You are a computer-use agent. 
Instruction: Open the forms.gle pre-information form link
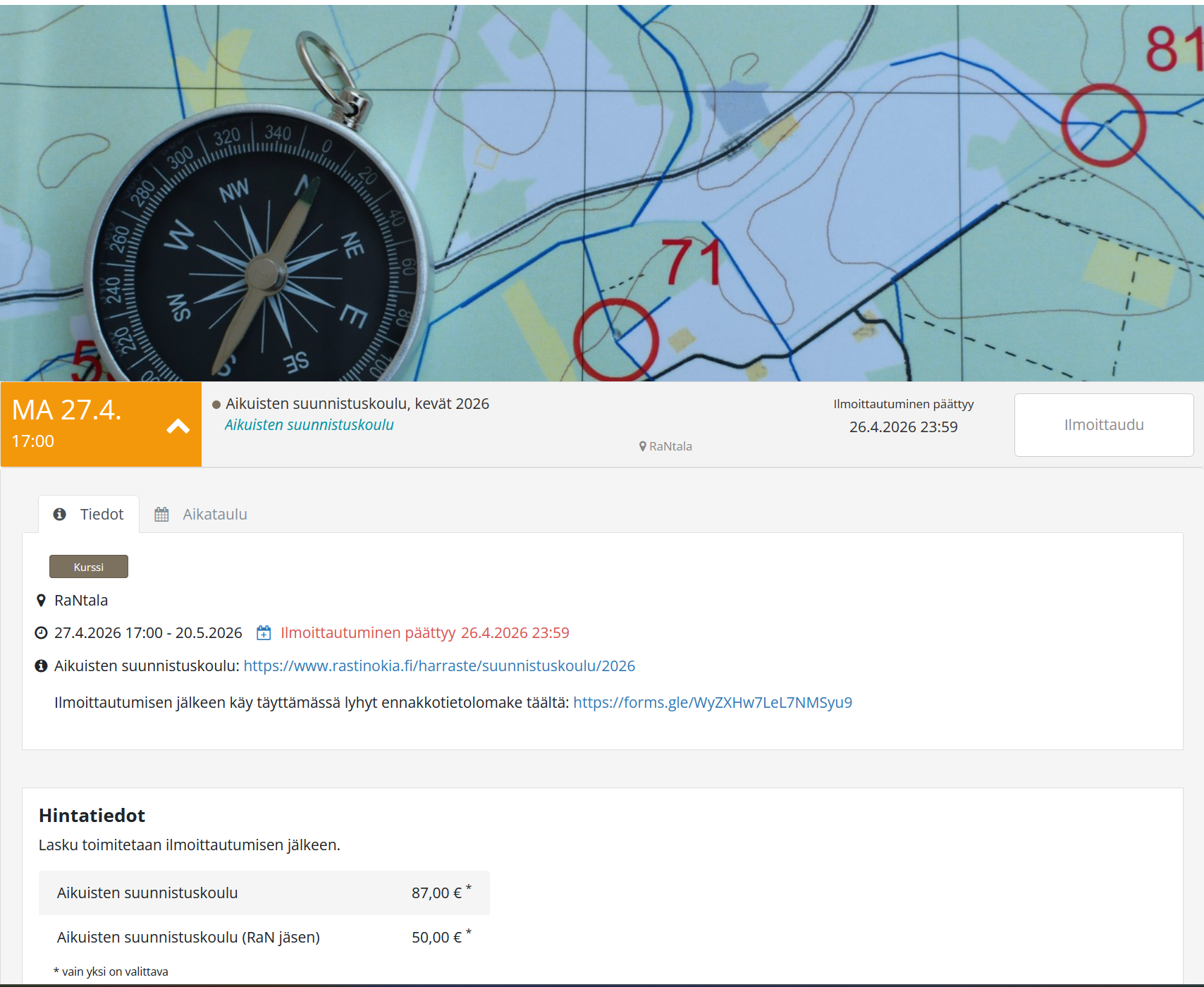(x=712, y=703)
